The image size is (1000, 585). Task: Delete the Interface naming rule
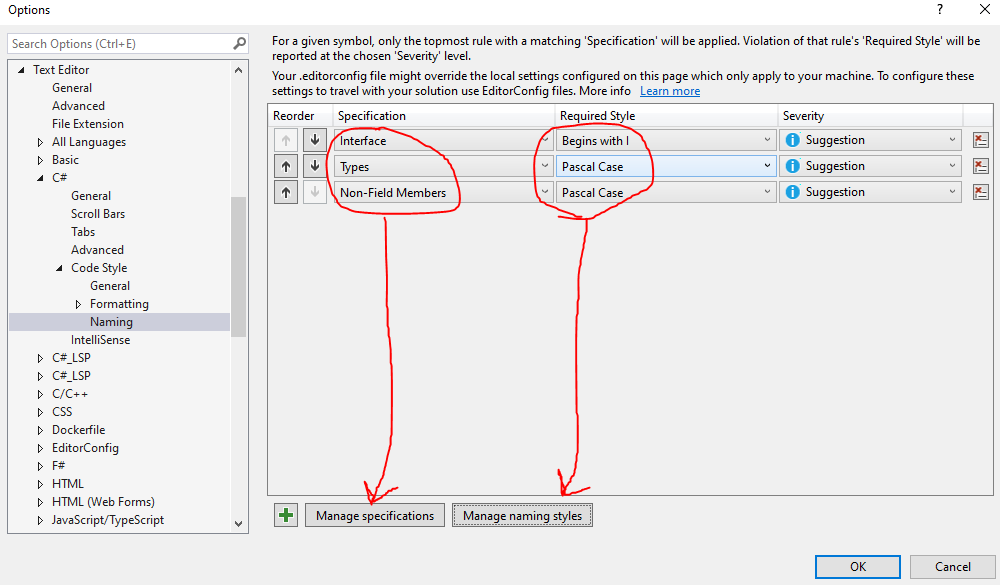pyautogui.click(x=980, y=139)
